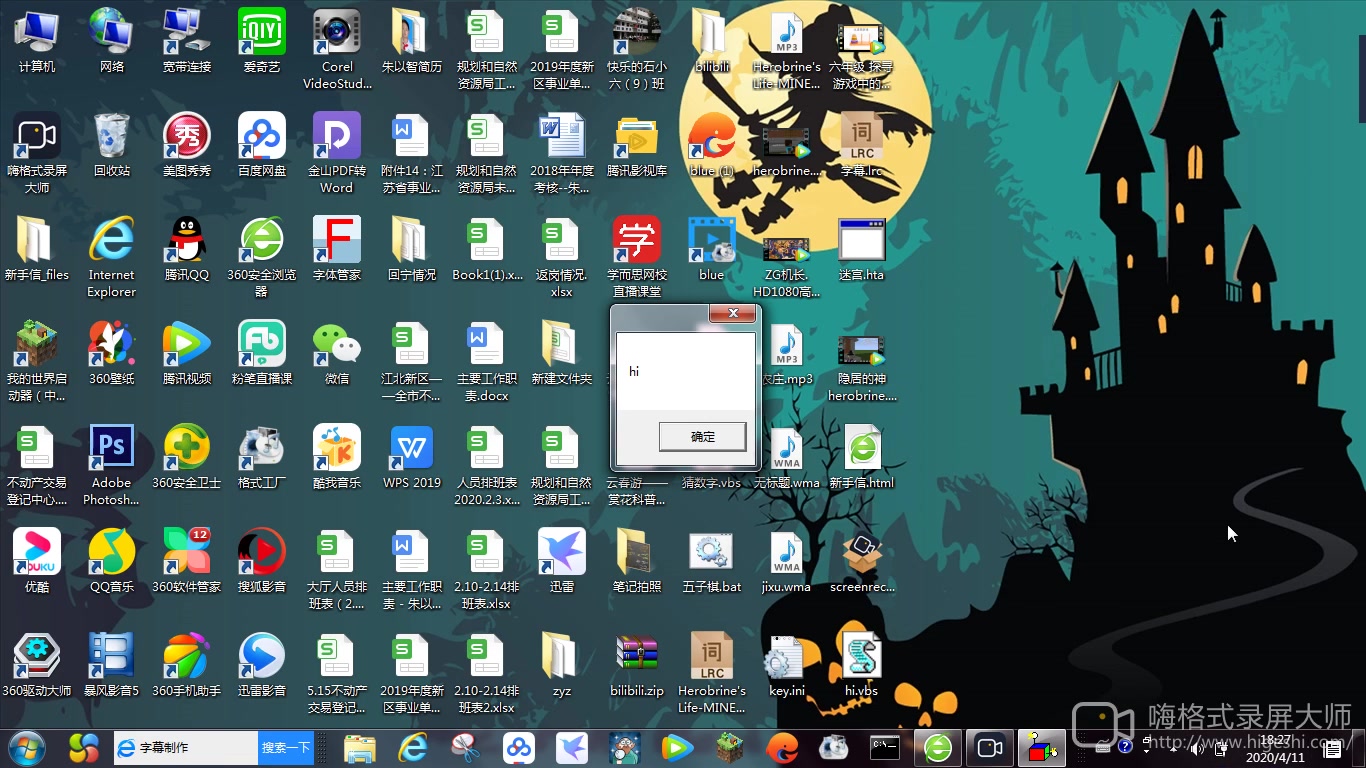Select the Corel VideoStudio shortcut

[337, 49]
